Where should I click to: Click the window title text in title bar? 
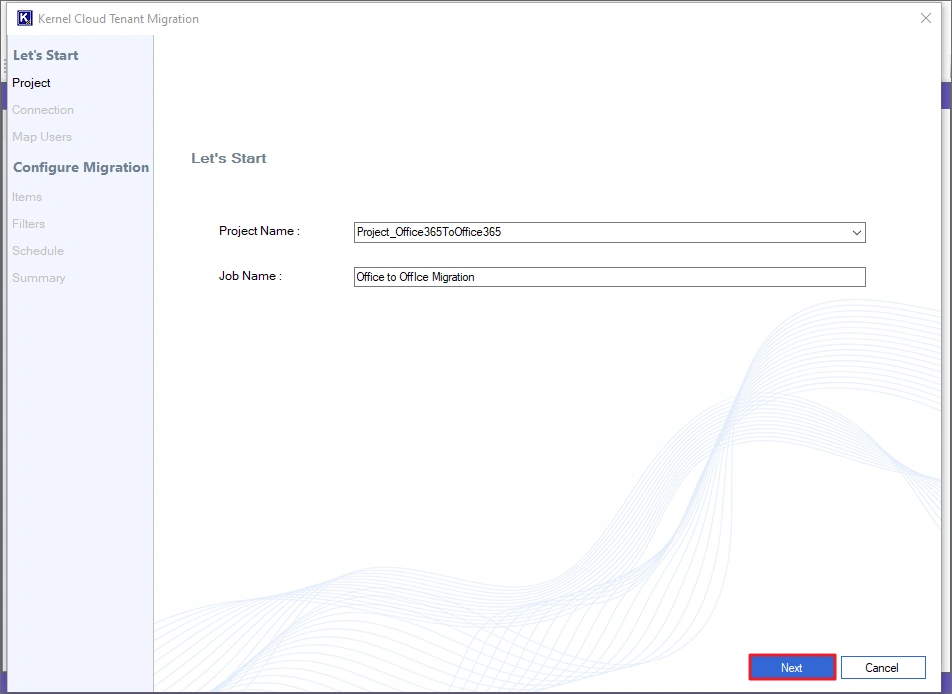118,19
